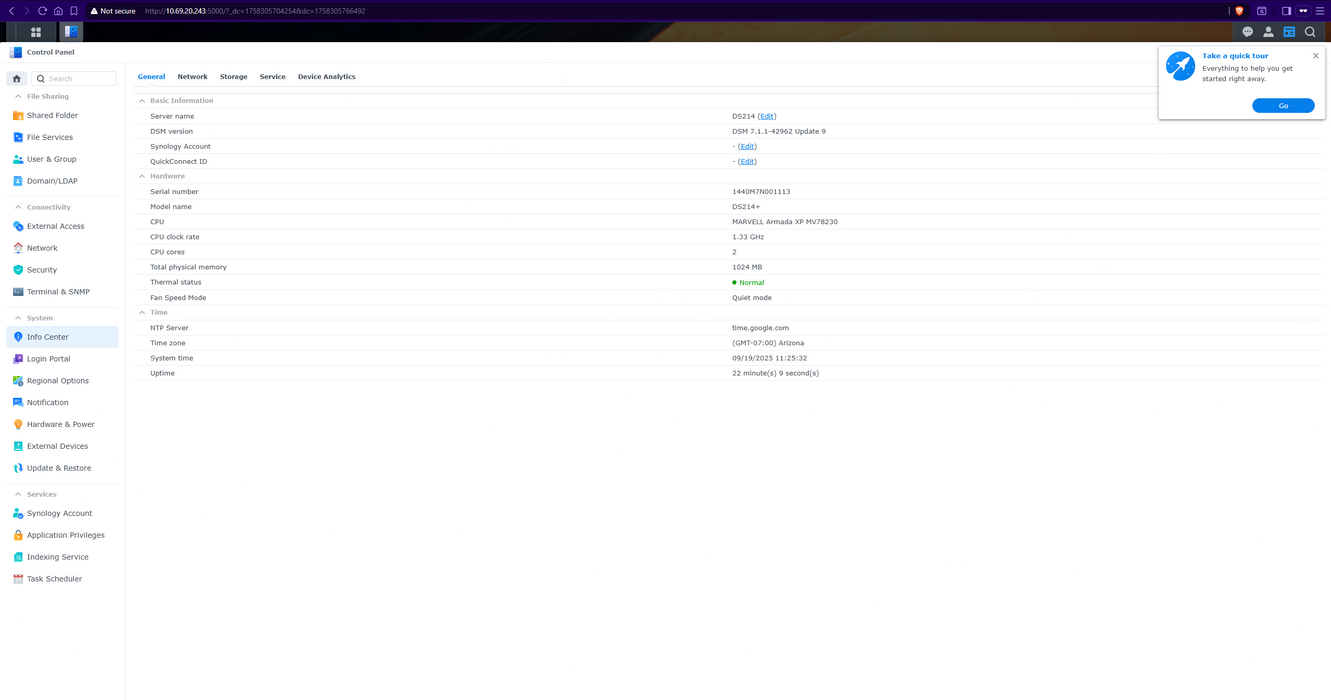
Task: Open Hardware & Power settings
Action: click(x=60, y=425)
